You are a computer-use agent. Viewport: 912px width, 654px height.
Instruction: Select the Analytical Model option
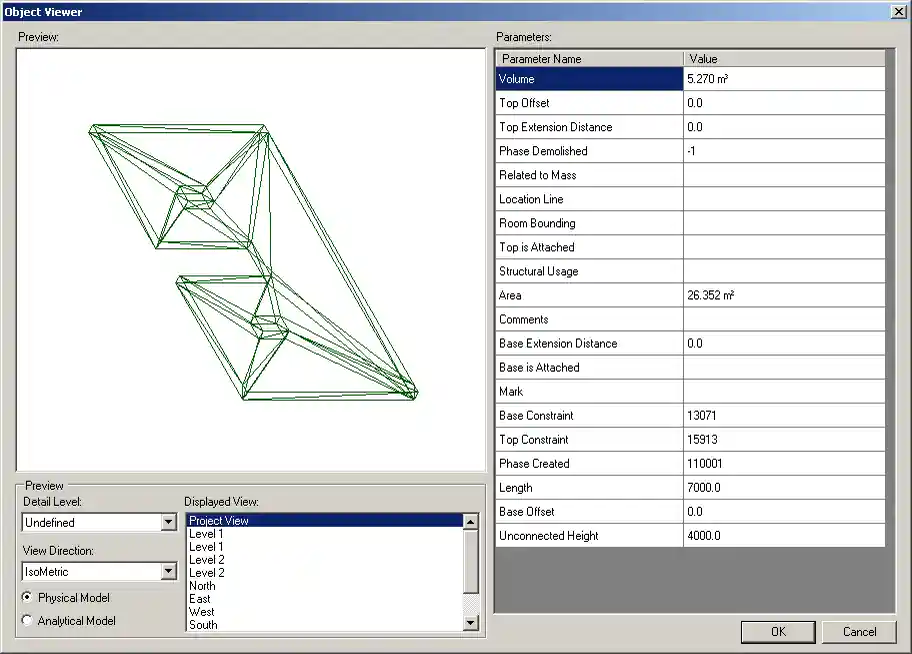[x=26, y=620]
